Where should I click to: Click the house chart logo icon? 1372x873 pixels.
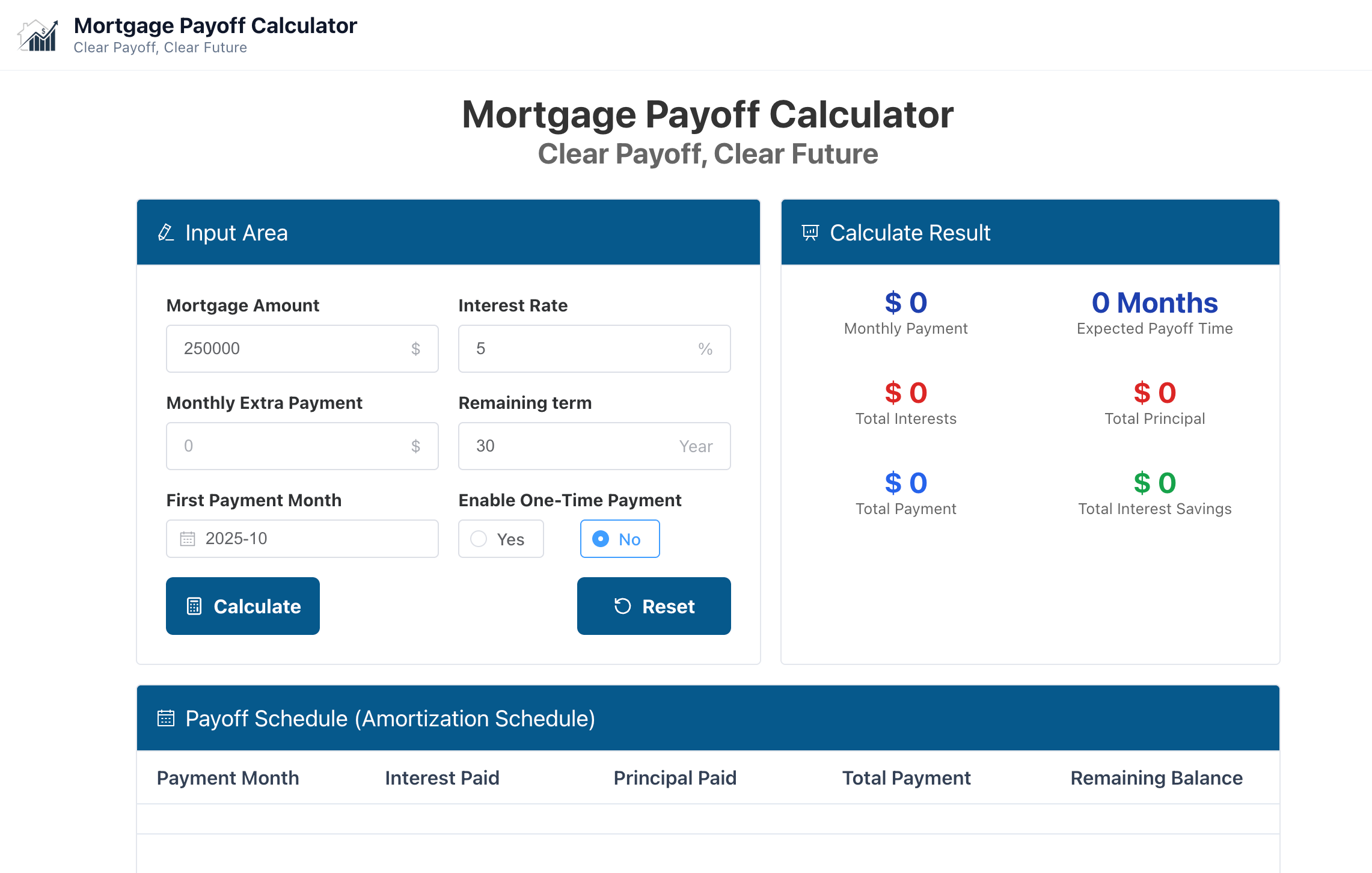(x=38, y=35)
